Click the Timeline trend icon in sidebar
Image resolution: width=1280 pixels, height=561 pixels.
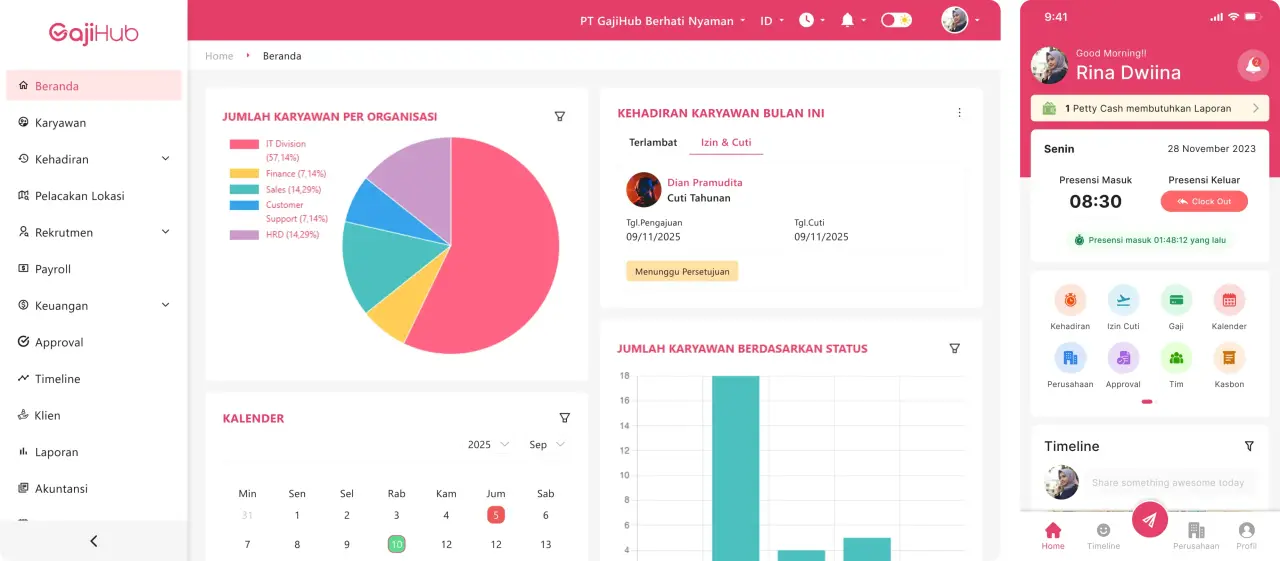tap(24, 378)
